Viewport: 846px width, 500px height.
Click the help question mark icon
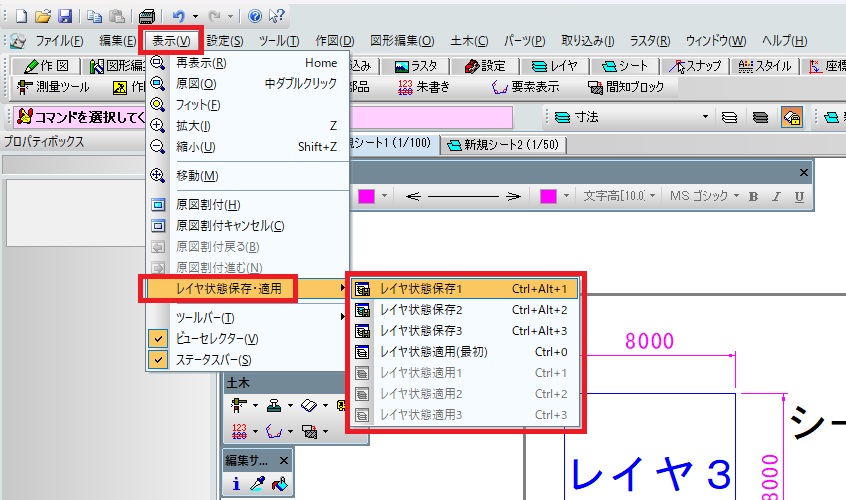point(255,16)
